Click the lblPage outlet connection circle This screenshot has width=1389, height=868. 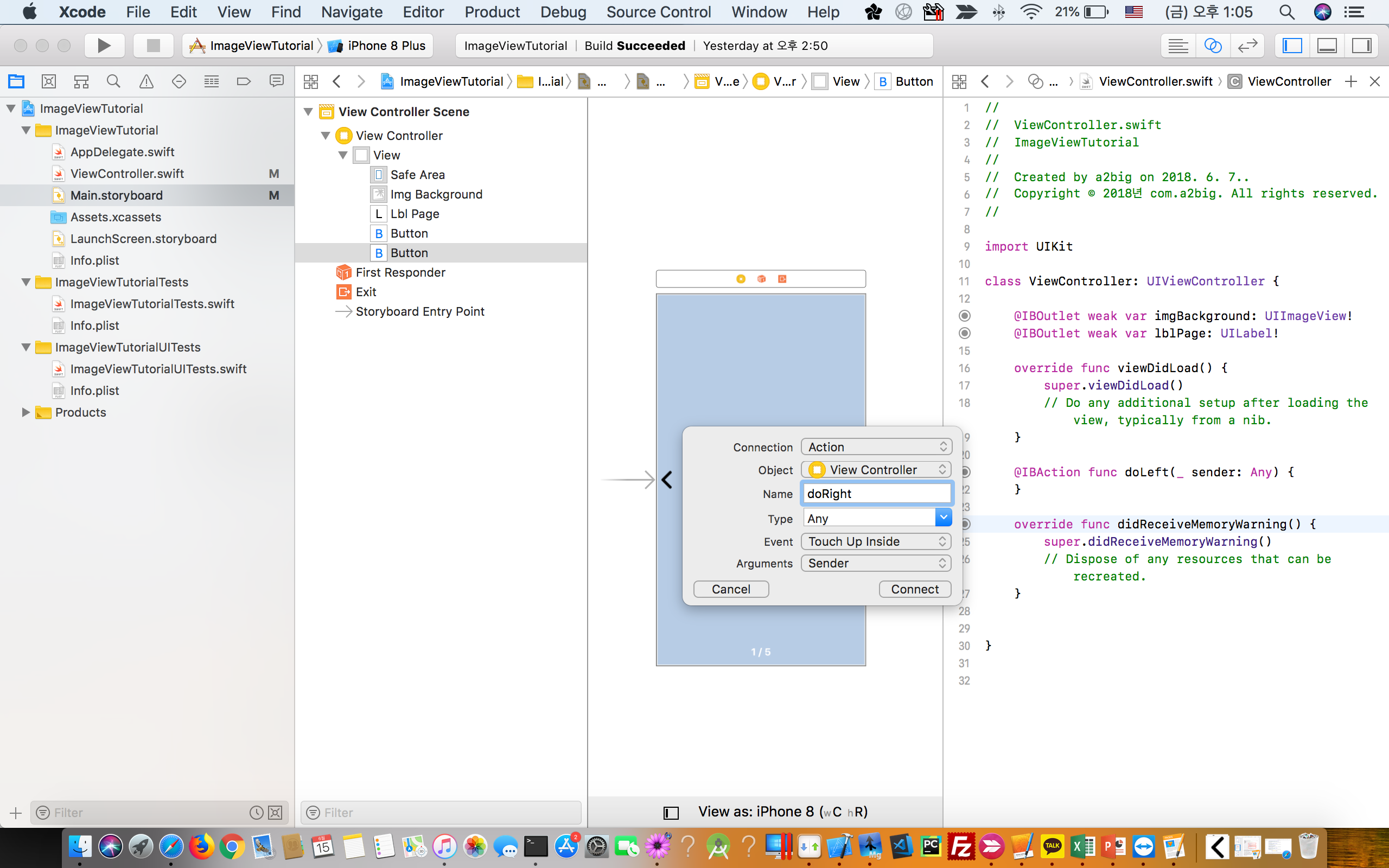(x=965, y=333)
